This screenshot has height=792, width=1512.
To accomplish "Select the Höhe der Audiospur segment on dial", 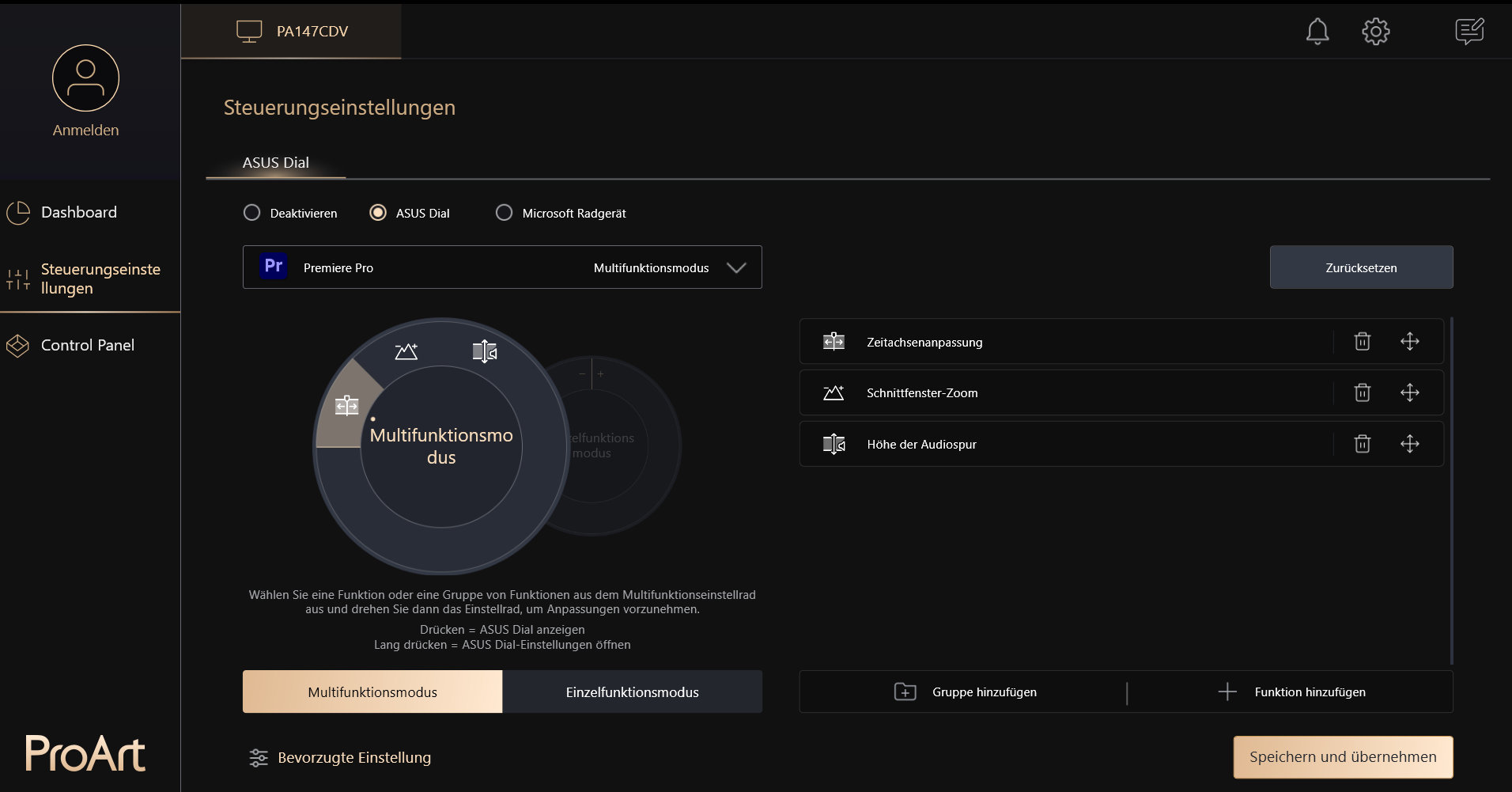I will click(x=485, y=351).
